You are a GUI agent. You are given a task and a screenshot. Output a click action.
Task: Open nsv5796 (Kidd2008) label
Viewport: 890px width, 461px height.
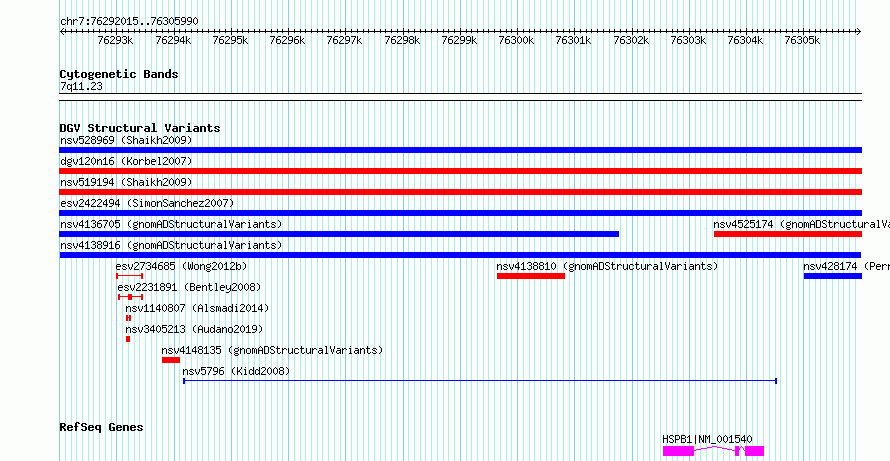click(x=236, y=371)
